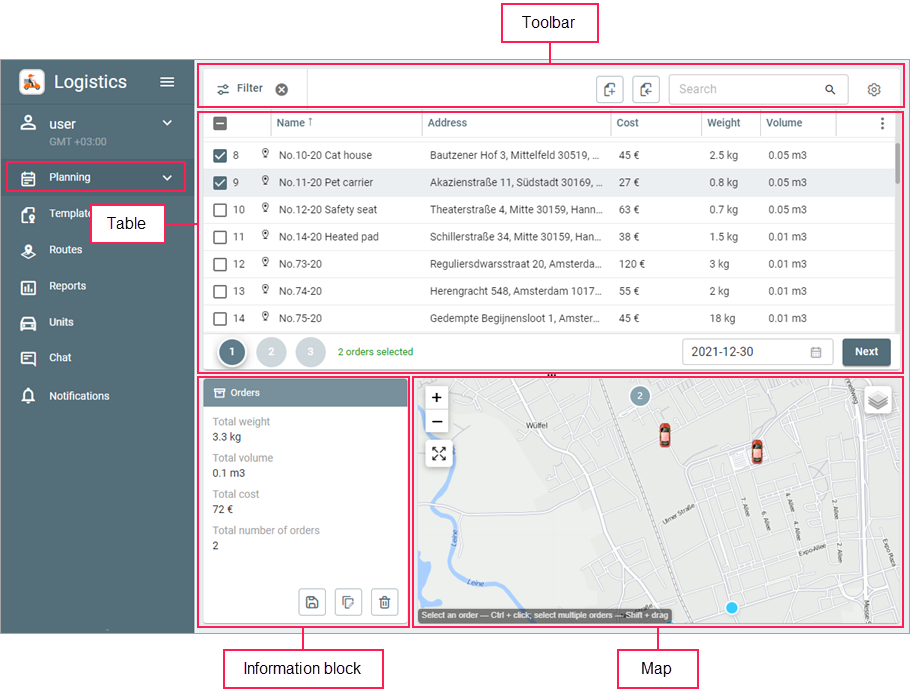Open Routes in the sidebar
This screenshot has height=695, width=910.
pos(65,250)
